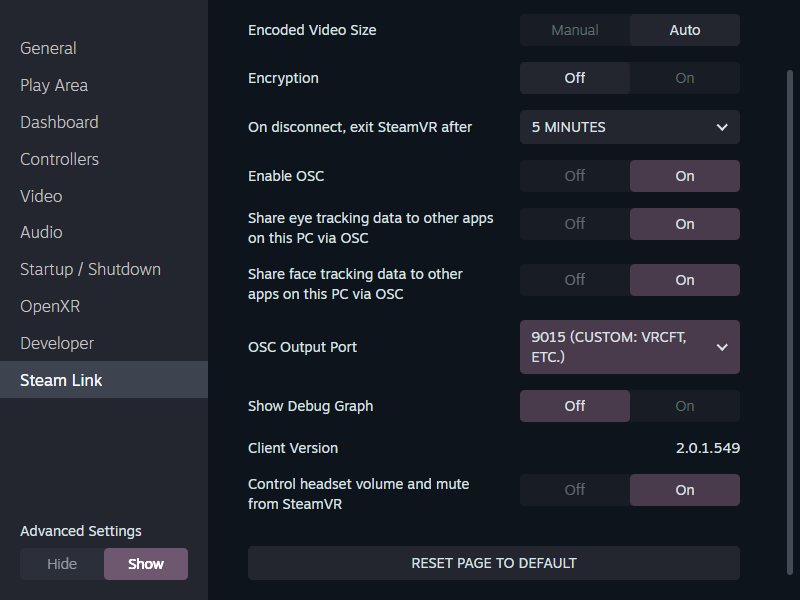Go to Dashboard settings
The width and height of the screenshot is (800, 600).
click(104, 122)
